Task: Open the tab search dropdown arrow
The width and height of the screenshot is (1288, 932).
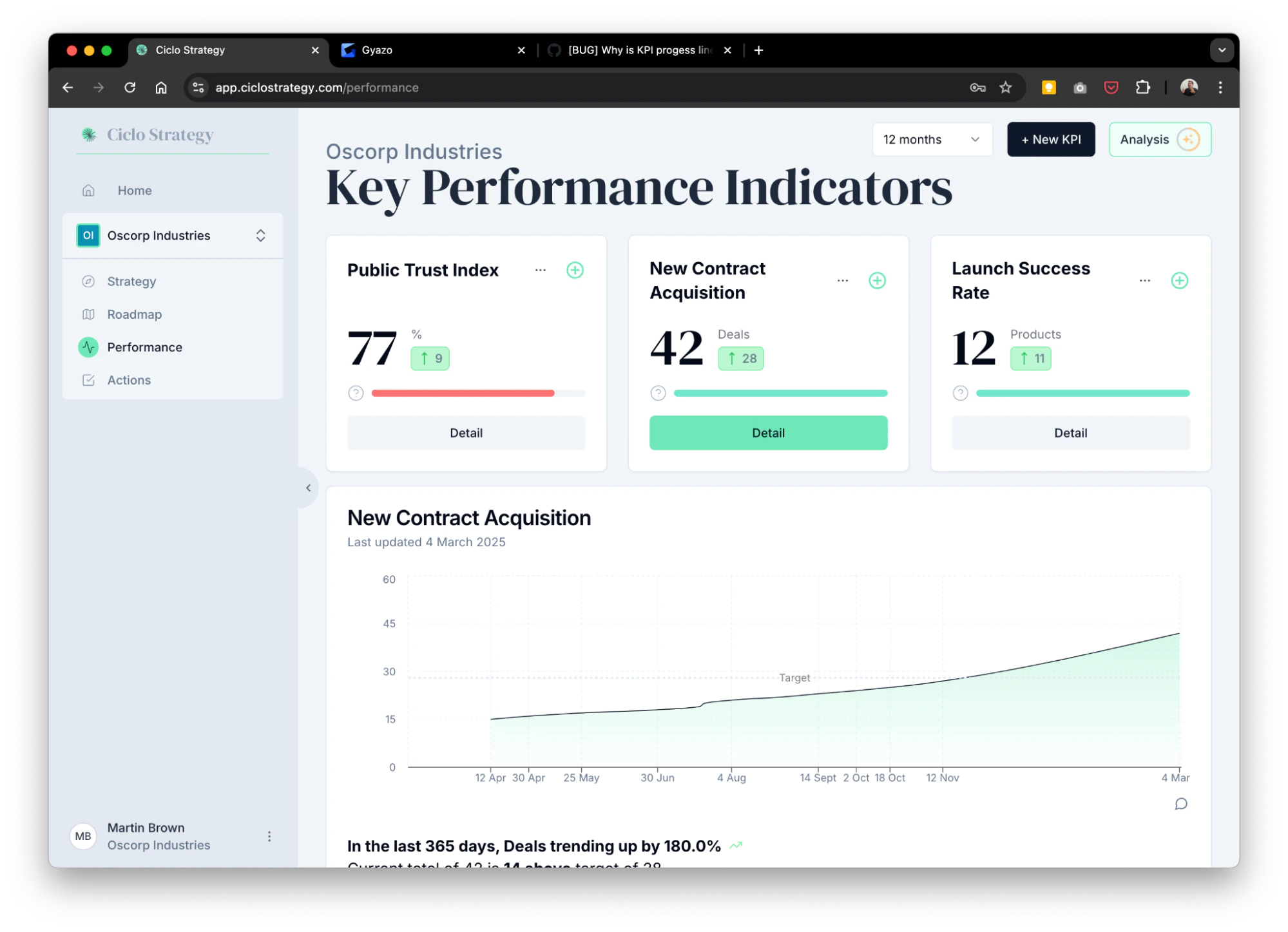Action: click(x=1221, y=50)
